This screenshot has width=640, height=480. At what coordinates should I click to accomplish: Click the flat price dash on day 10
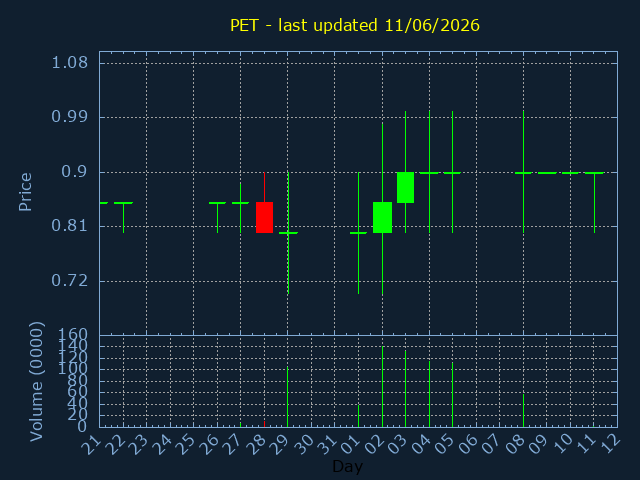(x=571, y=173)
